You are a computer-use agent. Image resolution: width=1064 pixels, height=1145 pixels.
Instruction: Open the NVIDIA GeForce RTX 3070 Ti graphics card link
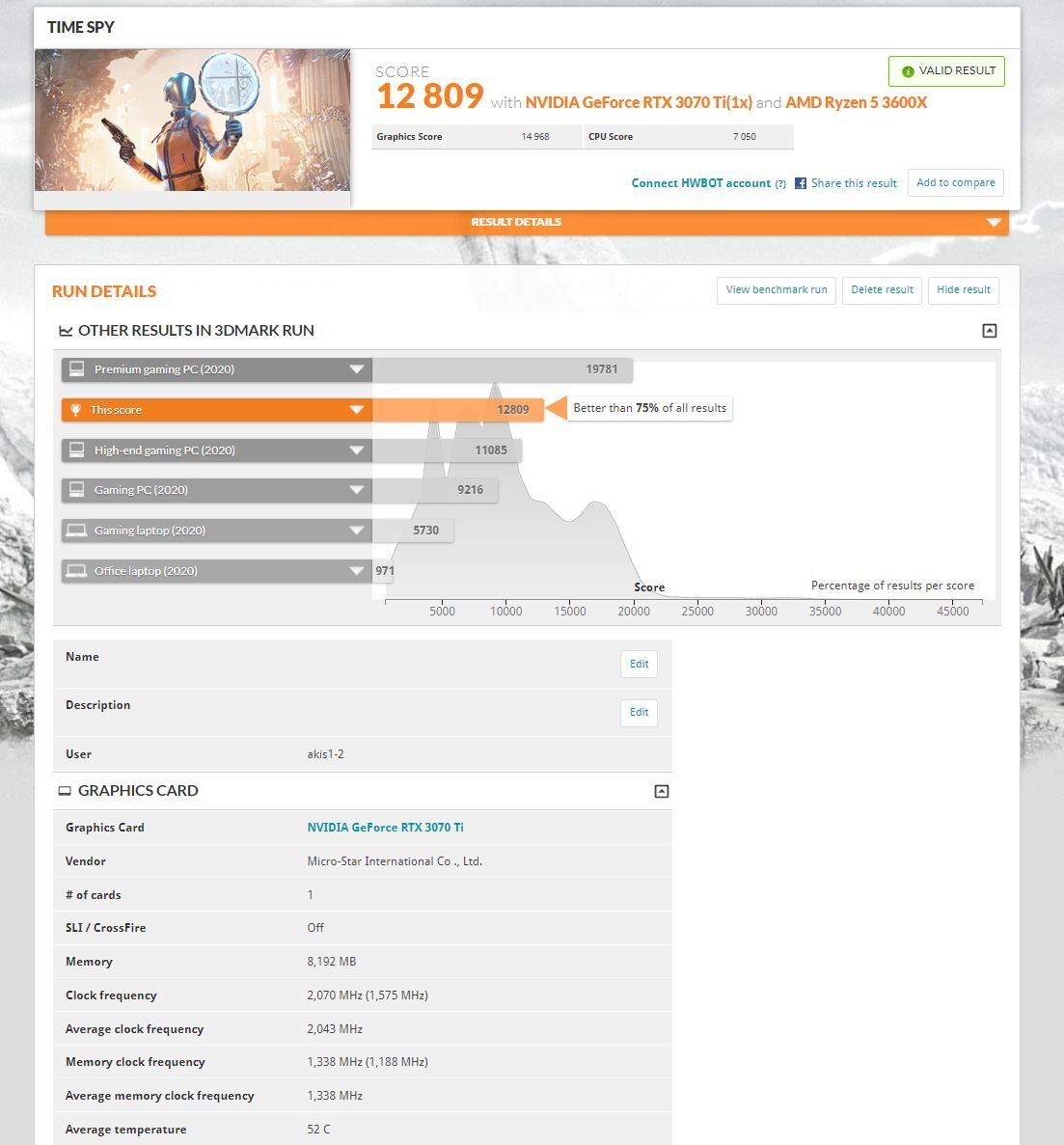[386, 828]
